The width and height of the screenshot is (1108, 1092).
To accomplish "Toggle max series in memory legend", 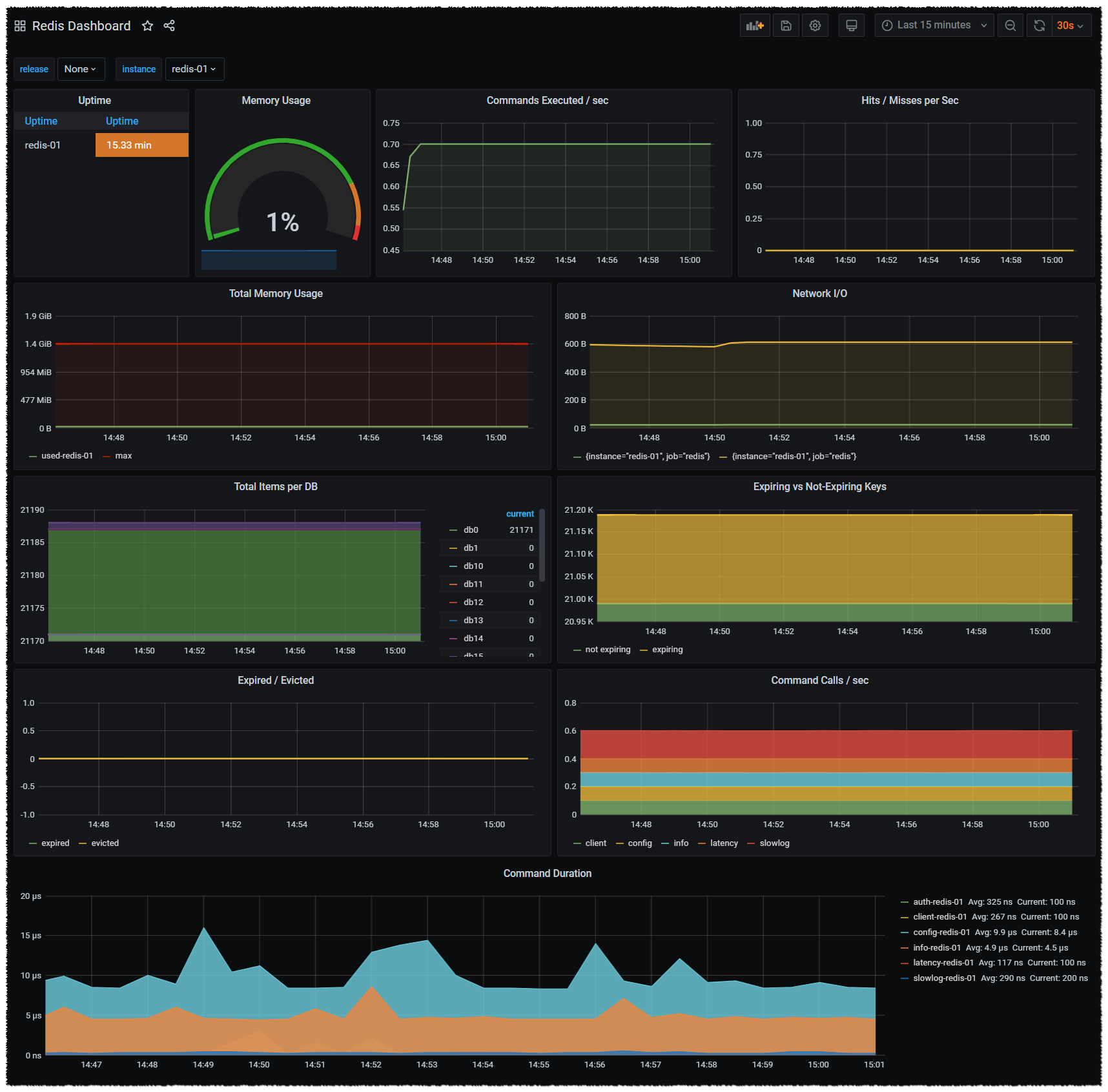I will tap(123, 456).
